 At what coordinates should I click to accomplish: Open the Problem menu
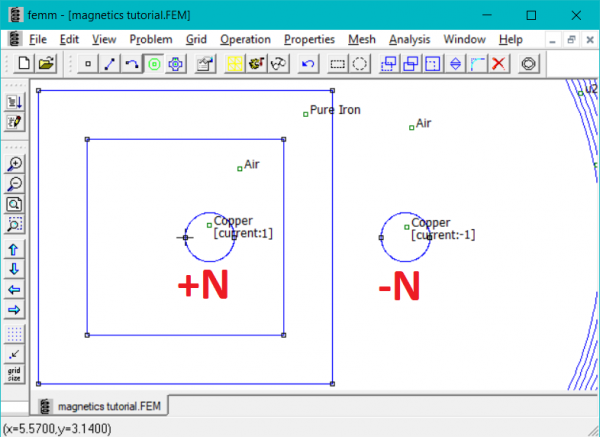coord(151,39)
